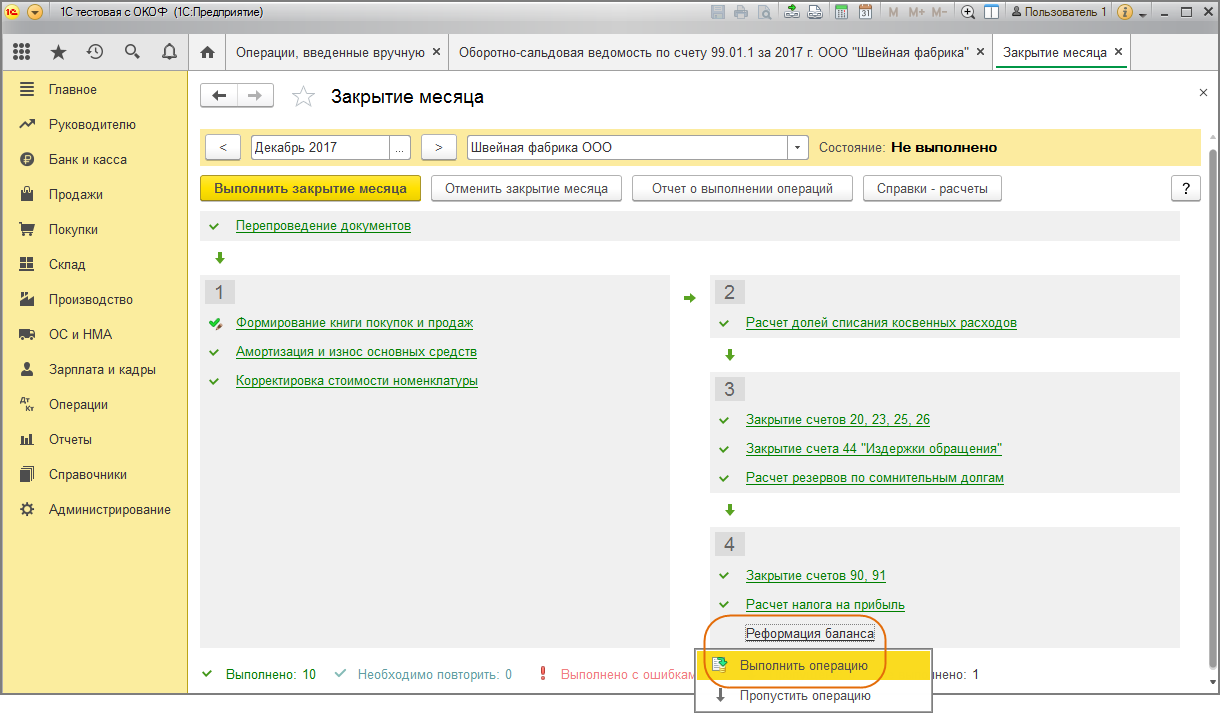Close the Операции, введенные вручную tab
This screenshot has height=716, width=1220.
click(436, 52)
